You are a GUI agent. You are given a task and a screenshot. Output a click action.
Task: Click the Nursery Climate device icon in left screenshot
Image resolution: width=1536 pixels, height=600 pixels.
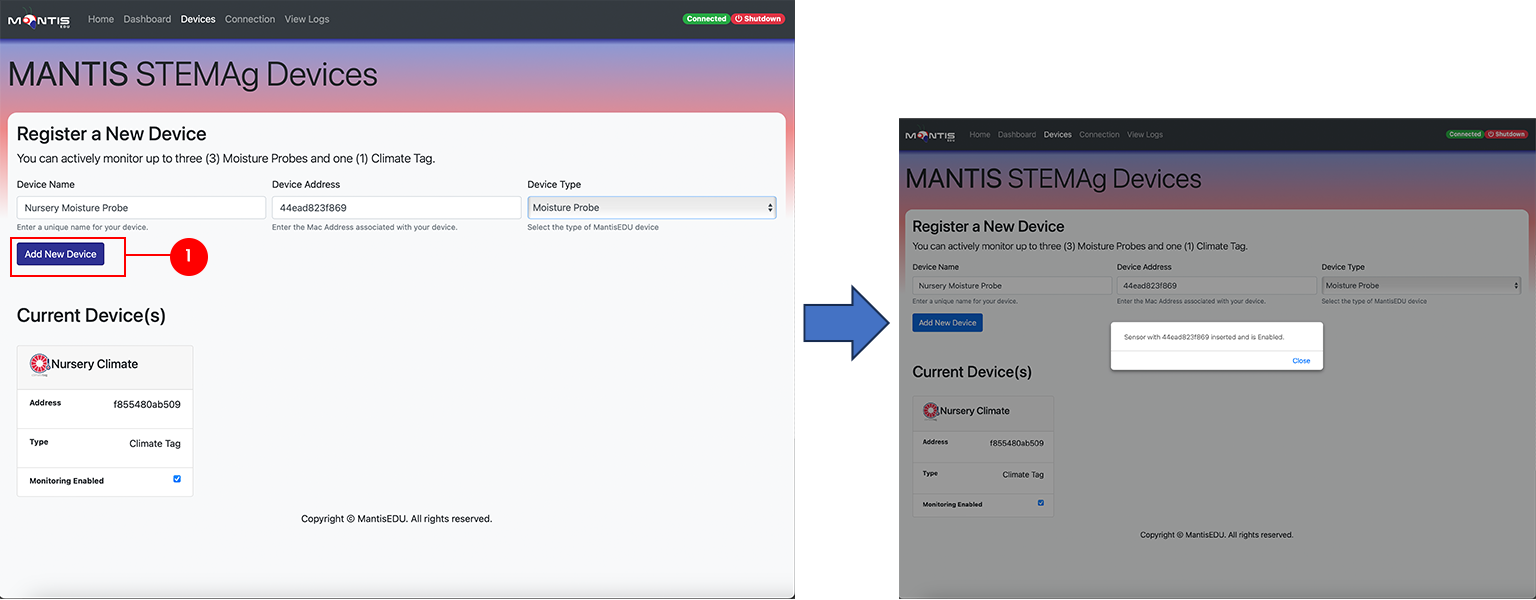[x=40, y=364]
